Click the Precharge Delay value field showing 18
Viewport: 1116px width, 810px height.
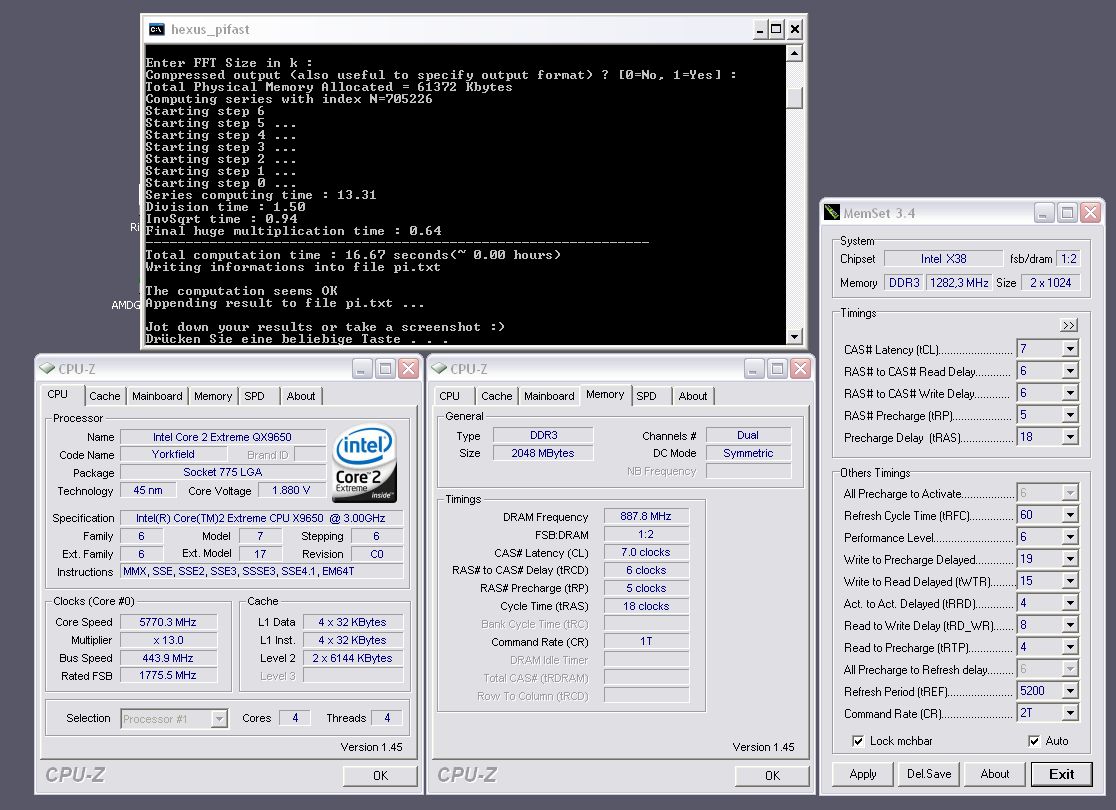click(x=1039, y=437)
